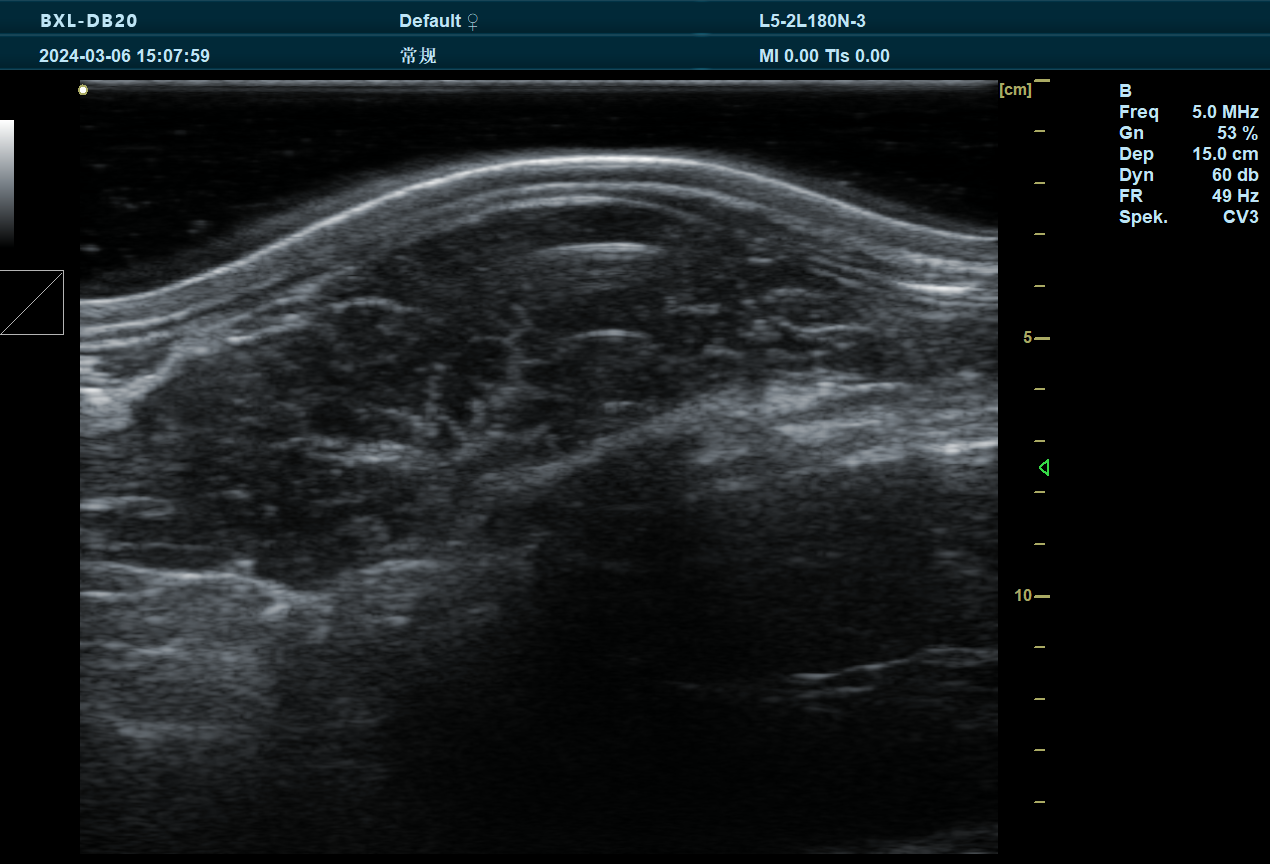Open the gray curve map box

[31, 302]
